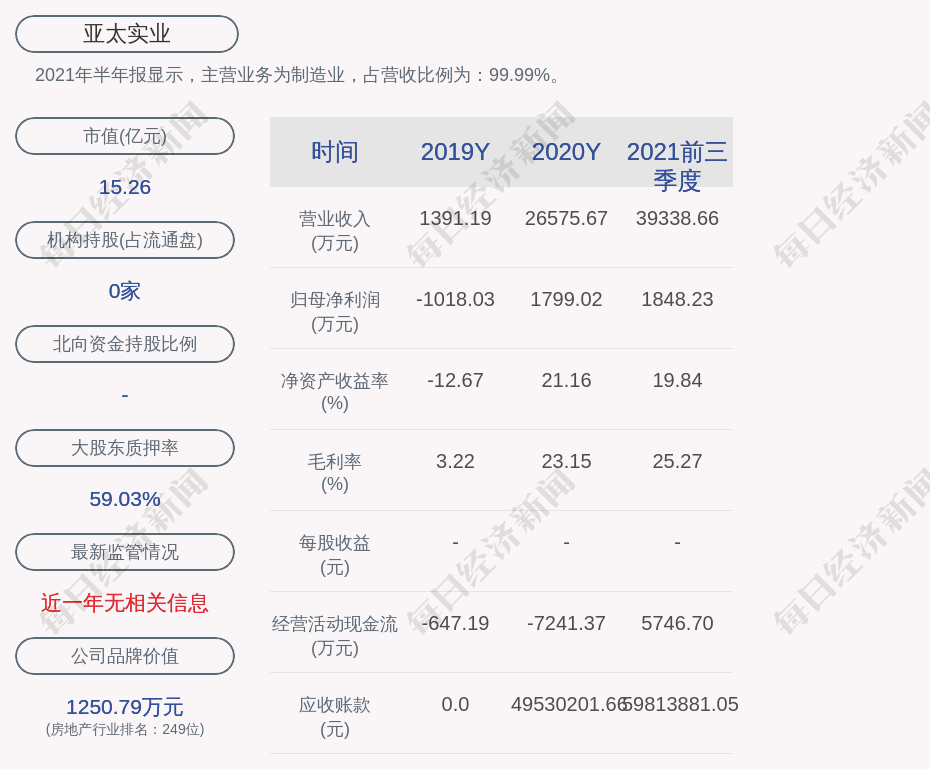Screen dimensions: 930x769
Task: Select net profit value 1799.02
Action: [x=566, y=299]
